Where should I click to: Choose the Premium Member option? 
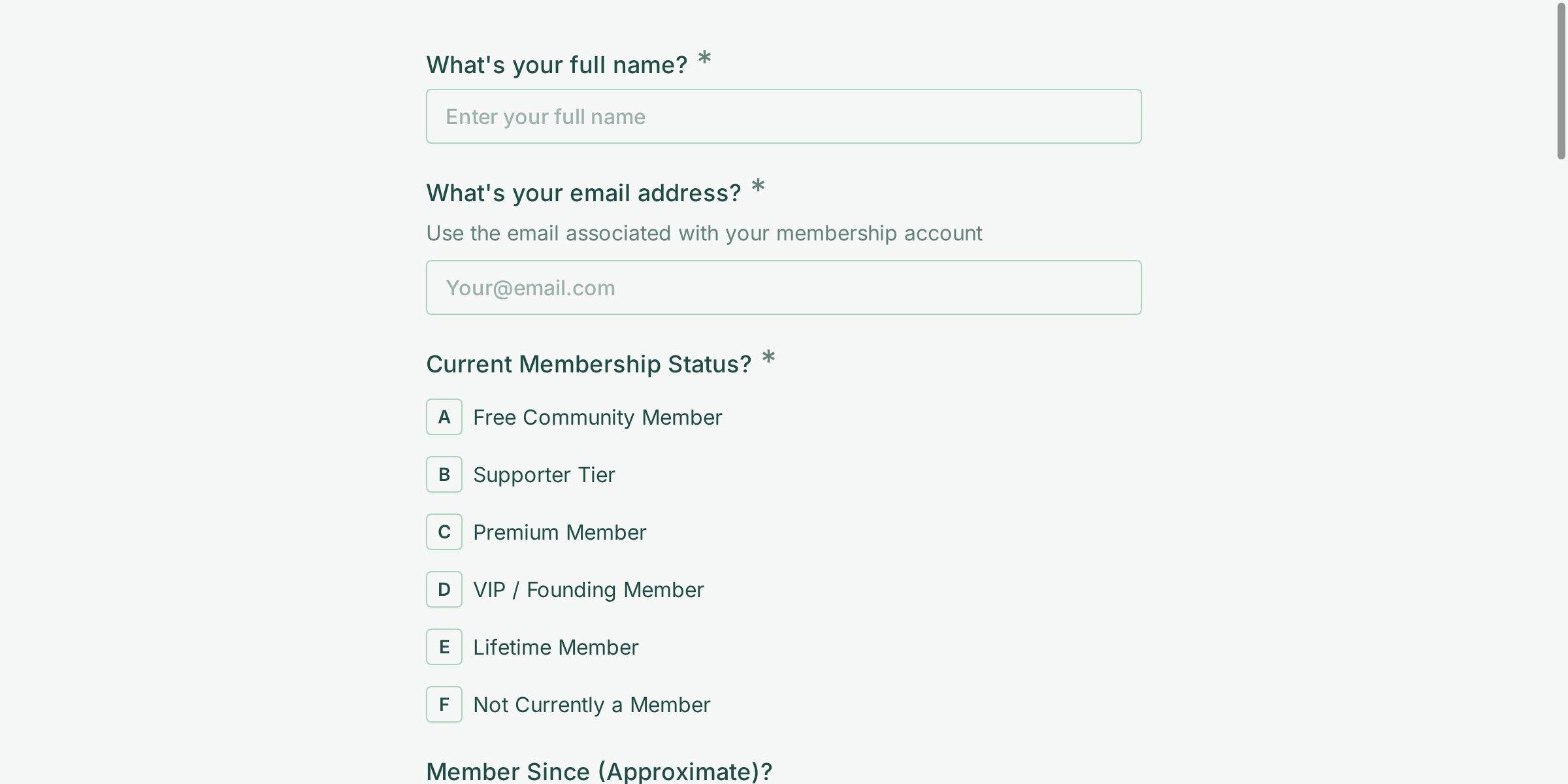coord(559,532)
